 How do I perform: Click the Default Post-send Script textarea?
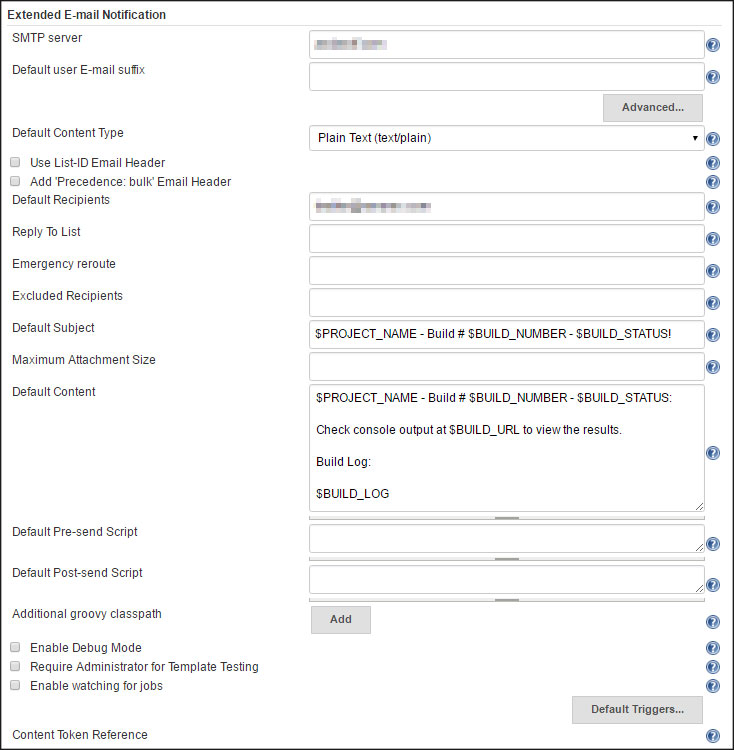[x=506, y=580]
